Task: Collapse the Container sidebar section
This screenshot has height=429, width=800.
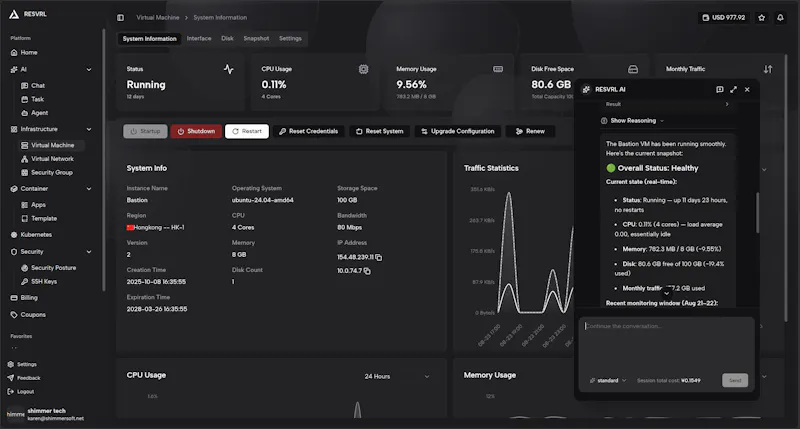Action: pos(89,189)
